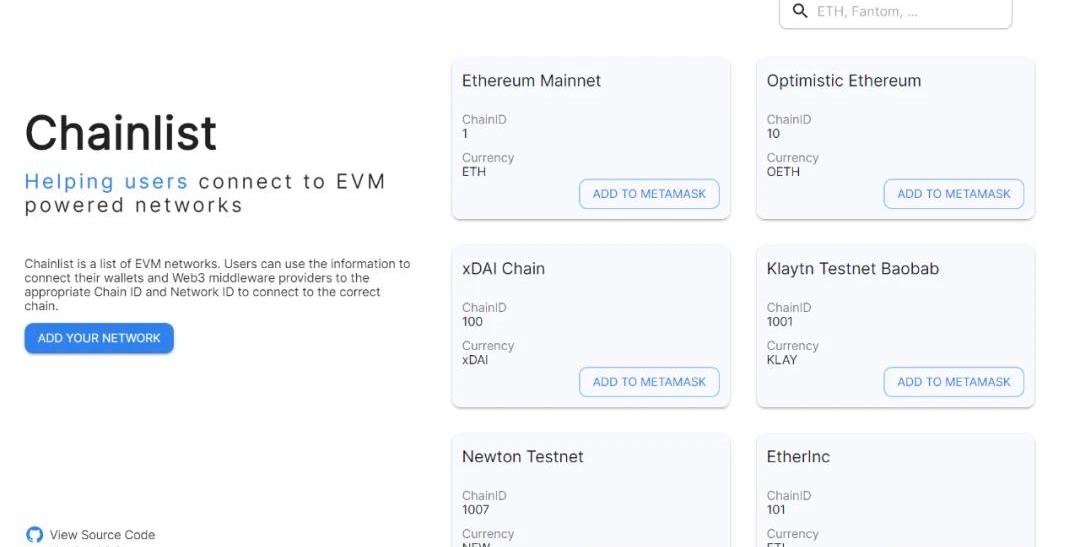Add Klaytn Testnet Baobab to MetaMask
The width and height of the screenshot is (1080, 547).
pyautogui.click(x=953, y=382)
